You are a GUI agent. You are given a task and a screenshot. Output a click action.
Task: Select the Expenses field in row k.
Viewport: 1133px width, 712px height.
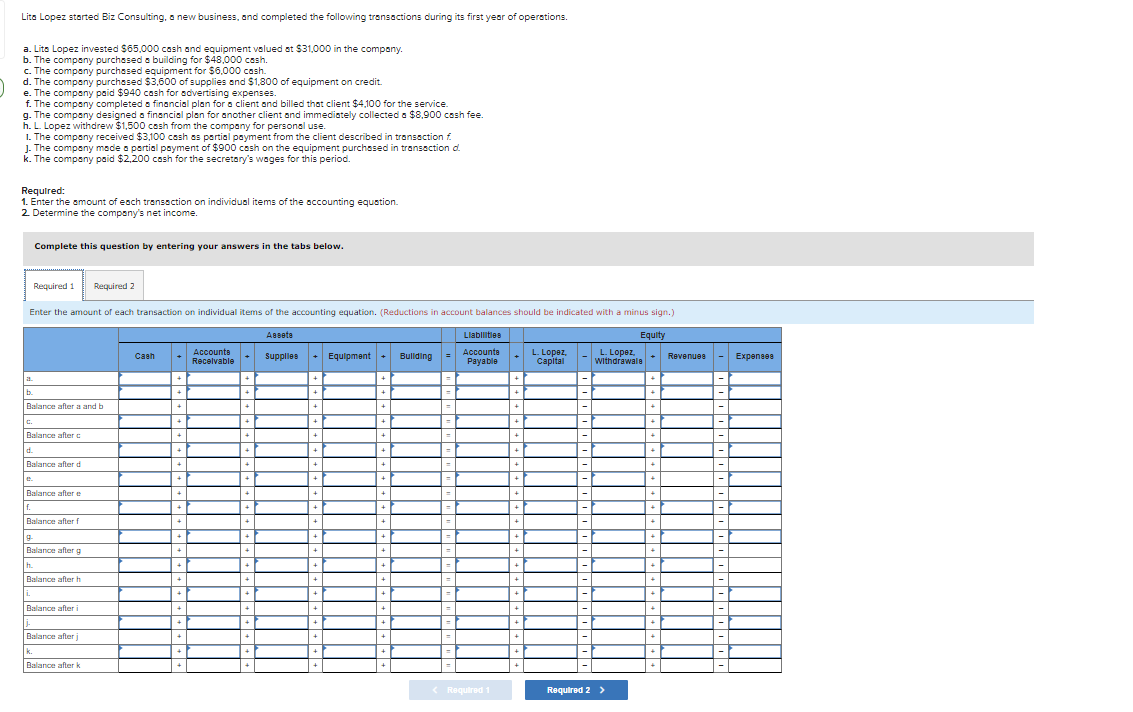pyautogui.click(x=754, y=651)
